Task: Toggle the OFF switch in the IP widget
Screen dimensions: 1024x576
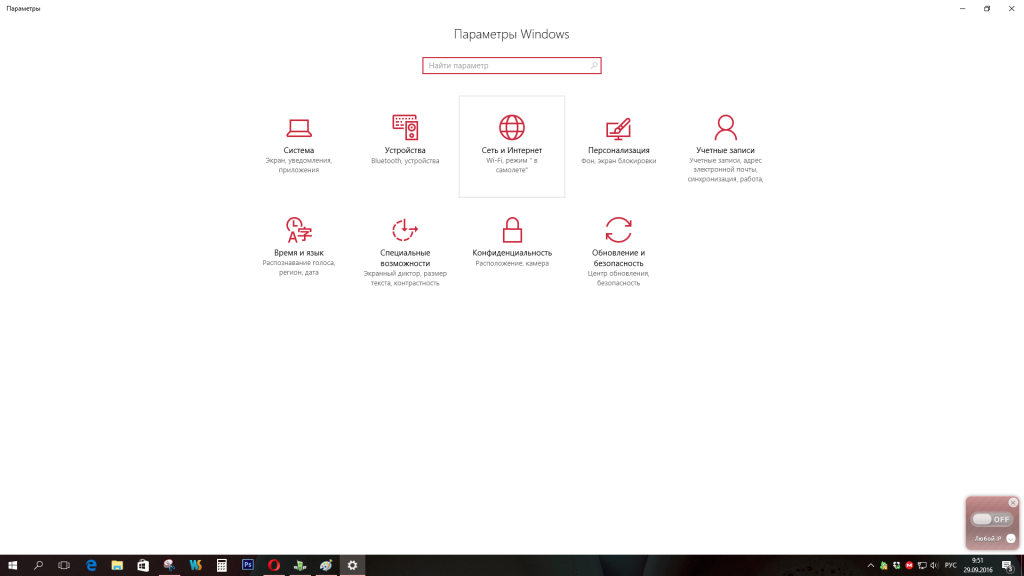Action: [991, 519]
